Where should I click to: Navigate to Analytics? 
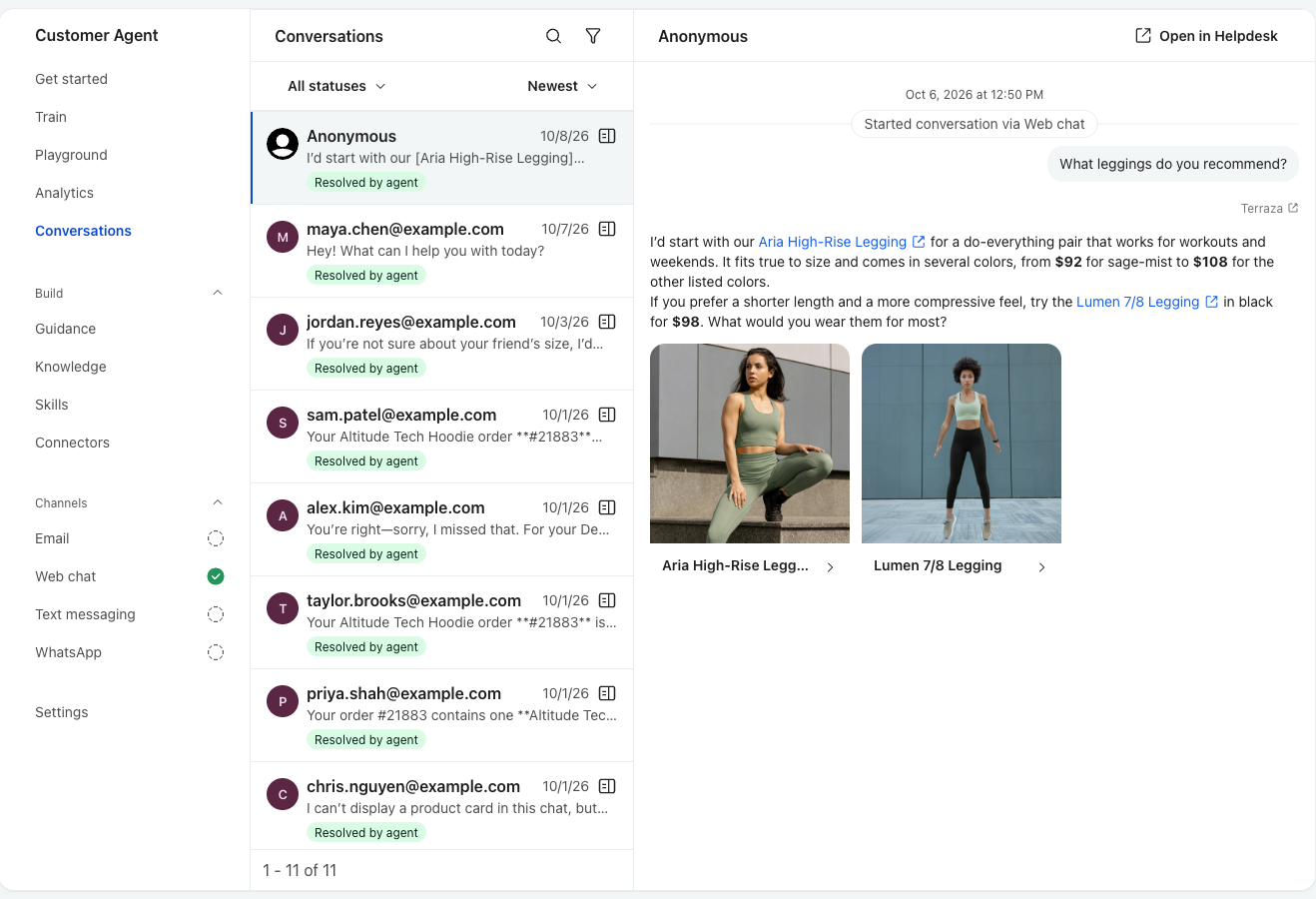[64, 193]
